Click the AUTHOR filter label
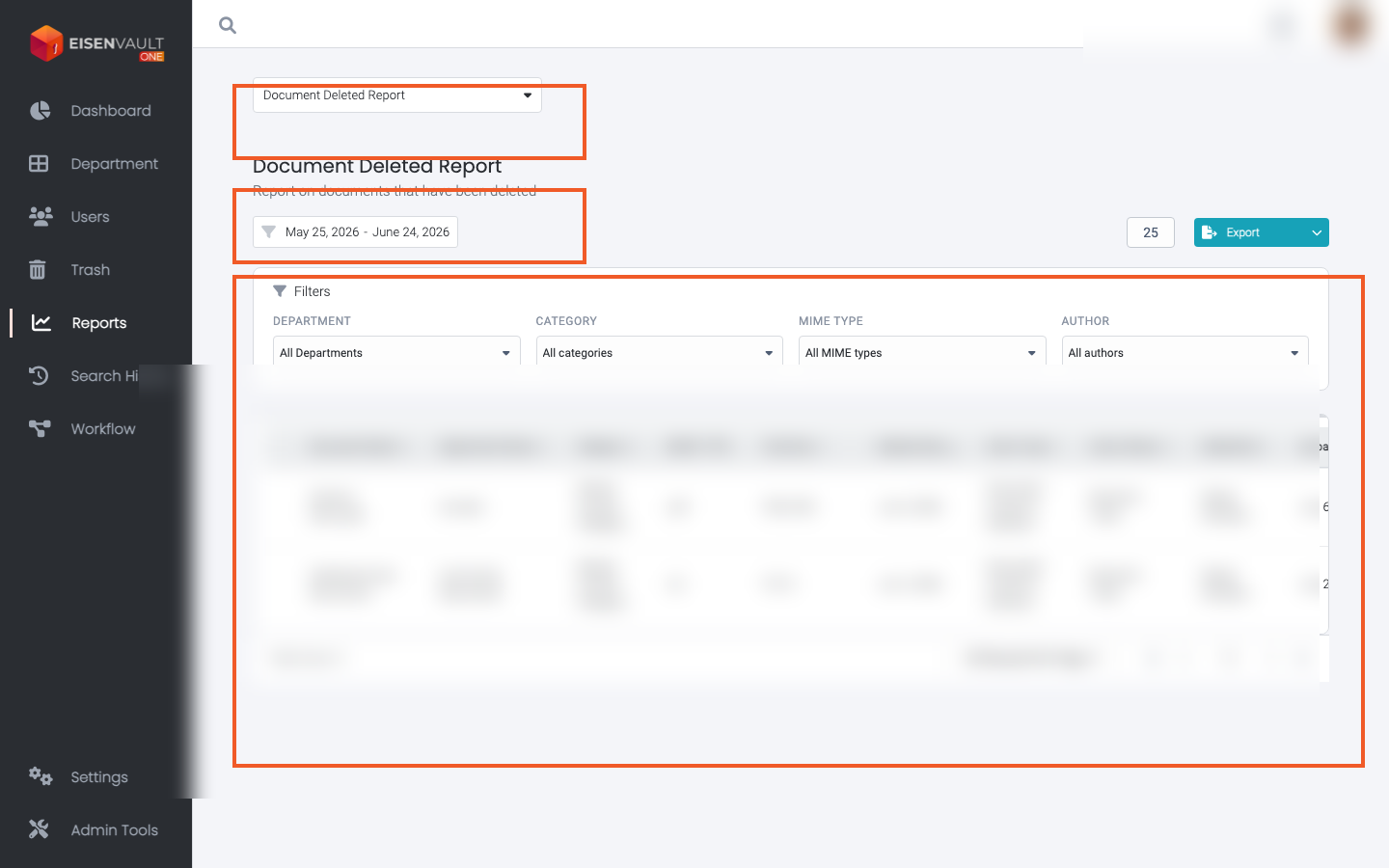1389x868 pixels. click(1085, 321)
